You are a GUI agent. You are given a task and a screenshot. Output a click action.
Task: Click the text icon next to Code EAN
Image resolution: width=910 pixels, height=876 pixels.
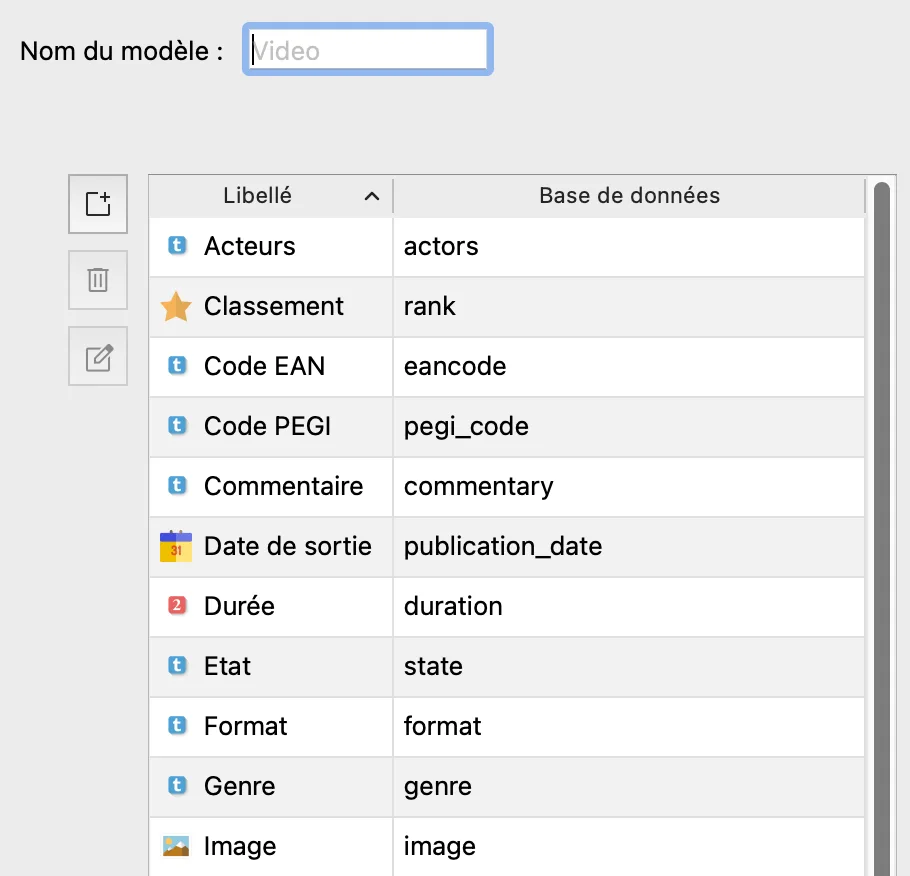(177, 366)
